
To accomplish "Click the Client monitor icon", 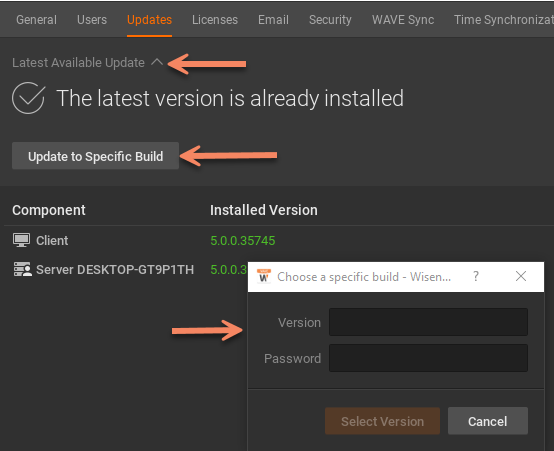I will (21, 240).
